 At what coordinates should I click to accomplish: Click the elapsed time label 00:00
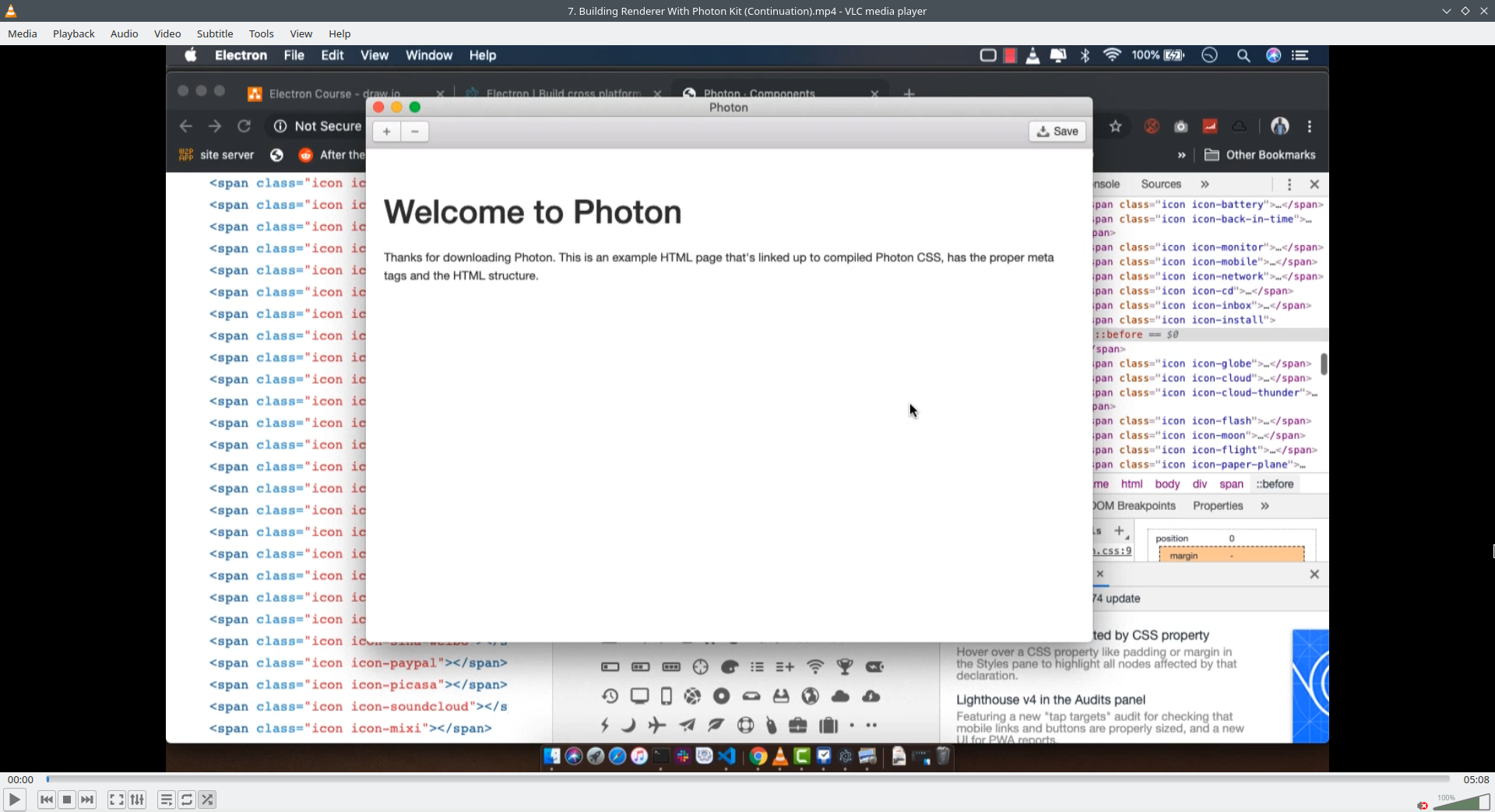21,779
